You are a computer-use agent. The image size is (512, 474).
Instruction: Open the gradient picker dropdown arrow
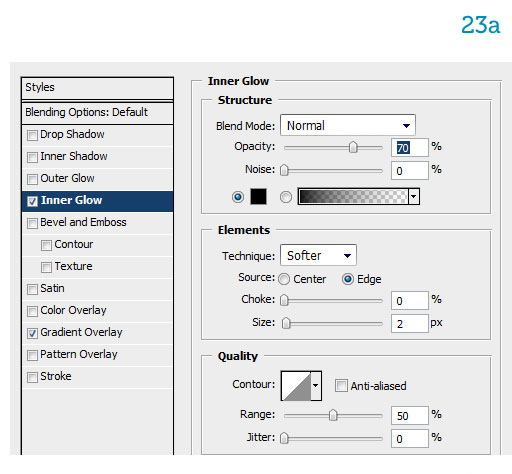point(413,196)
